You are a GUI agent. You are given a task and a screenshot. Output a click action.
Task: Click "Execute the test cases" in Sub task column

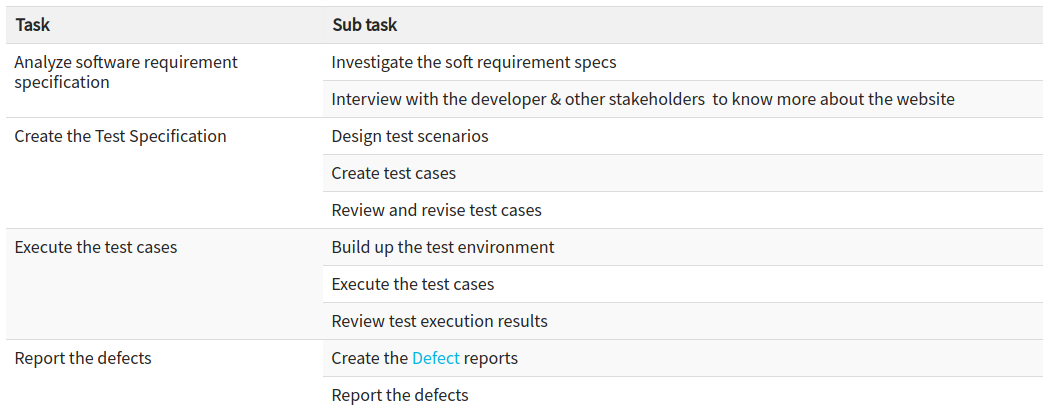[x=412, y=284]
